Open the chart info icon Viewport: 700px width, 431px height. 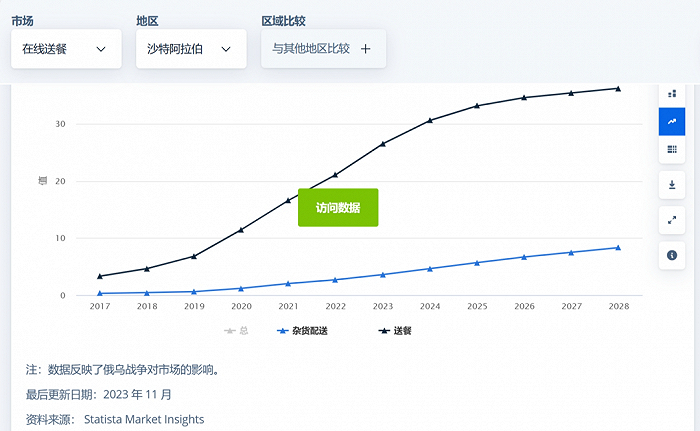[x=671, y=255]
